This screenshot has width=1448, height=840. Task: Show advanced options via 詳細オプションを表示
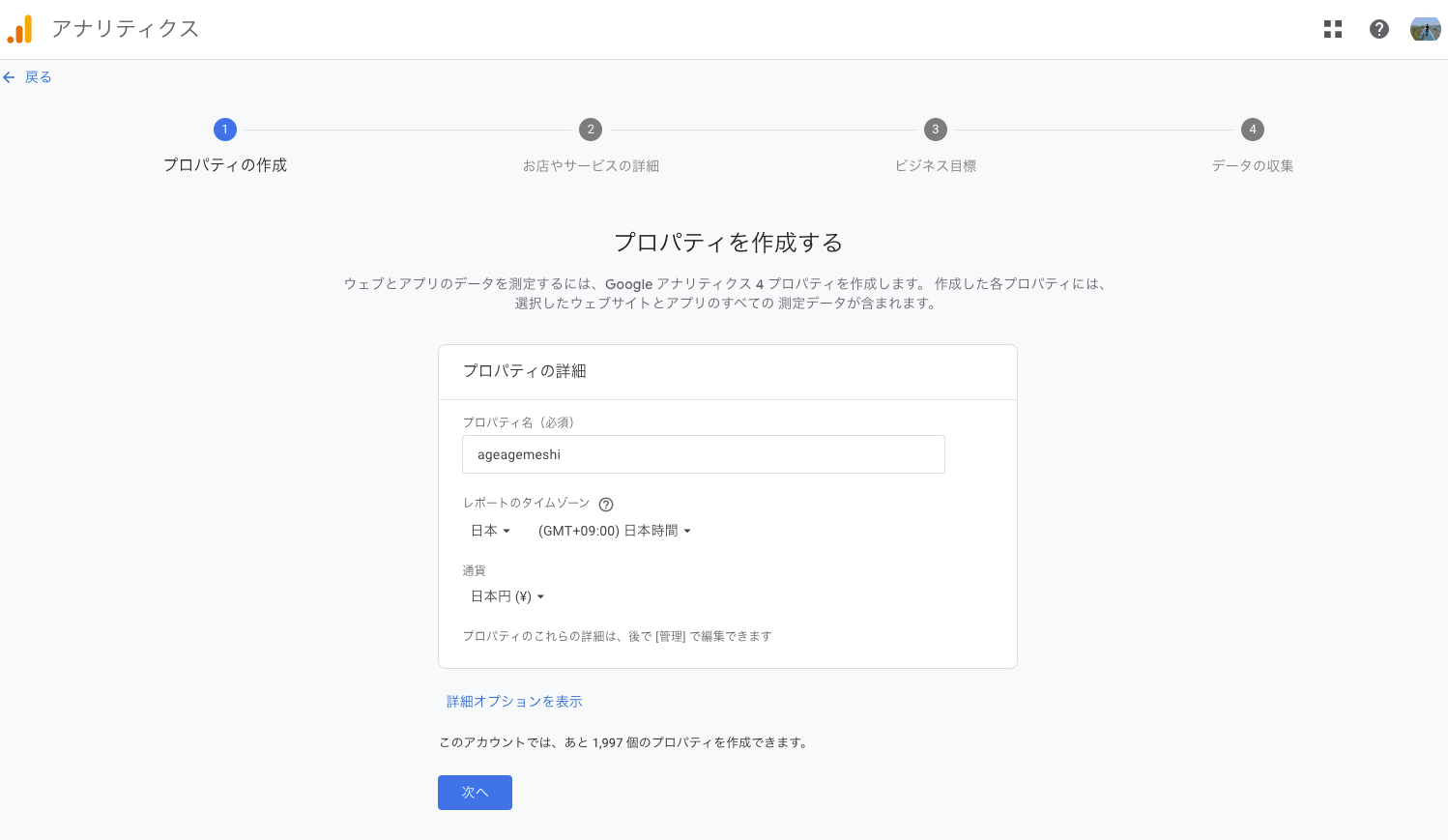[513, 701]
